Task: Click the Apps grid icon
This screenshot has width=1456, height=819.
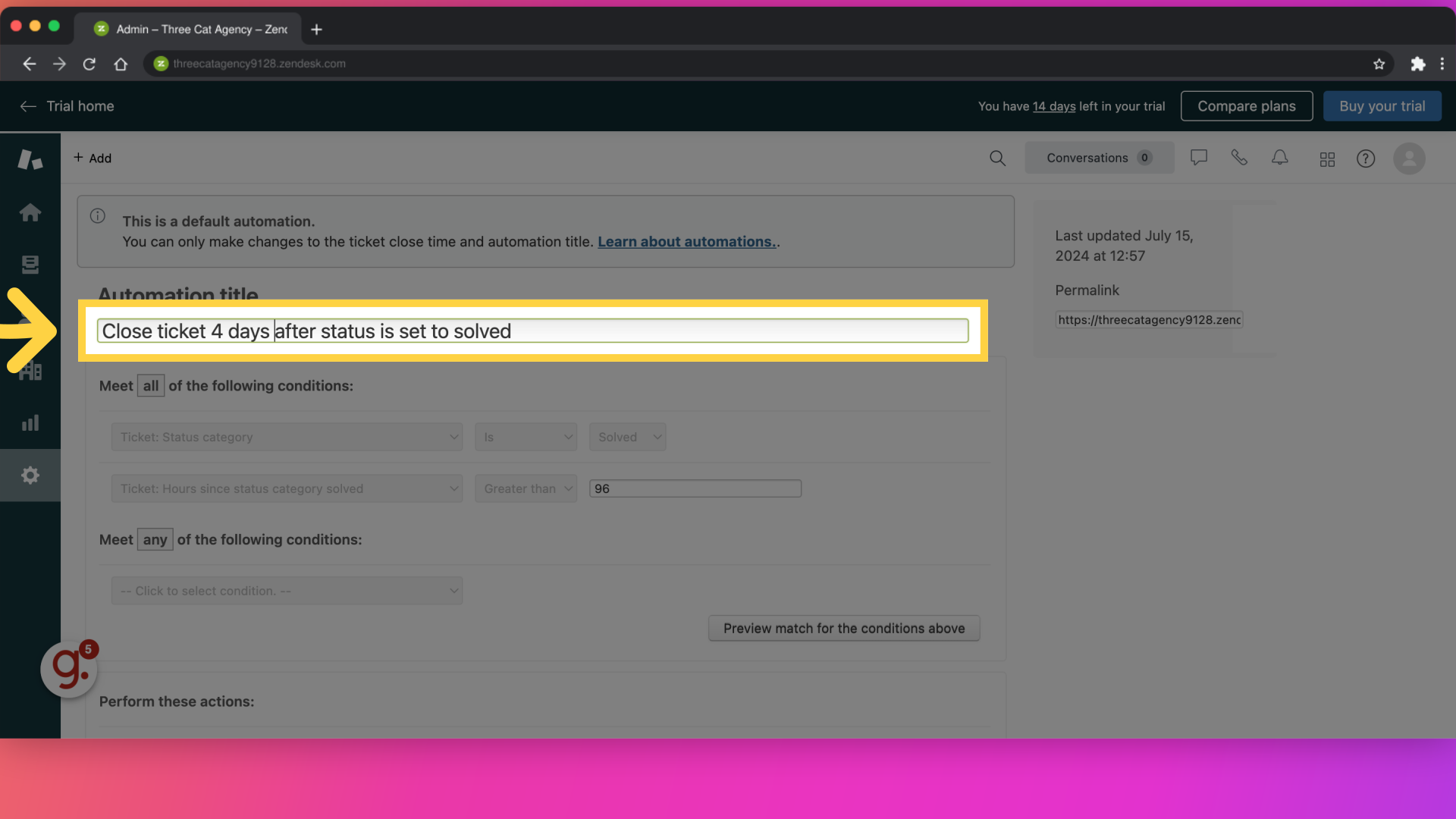Action: click(1327, 158)
